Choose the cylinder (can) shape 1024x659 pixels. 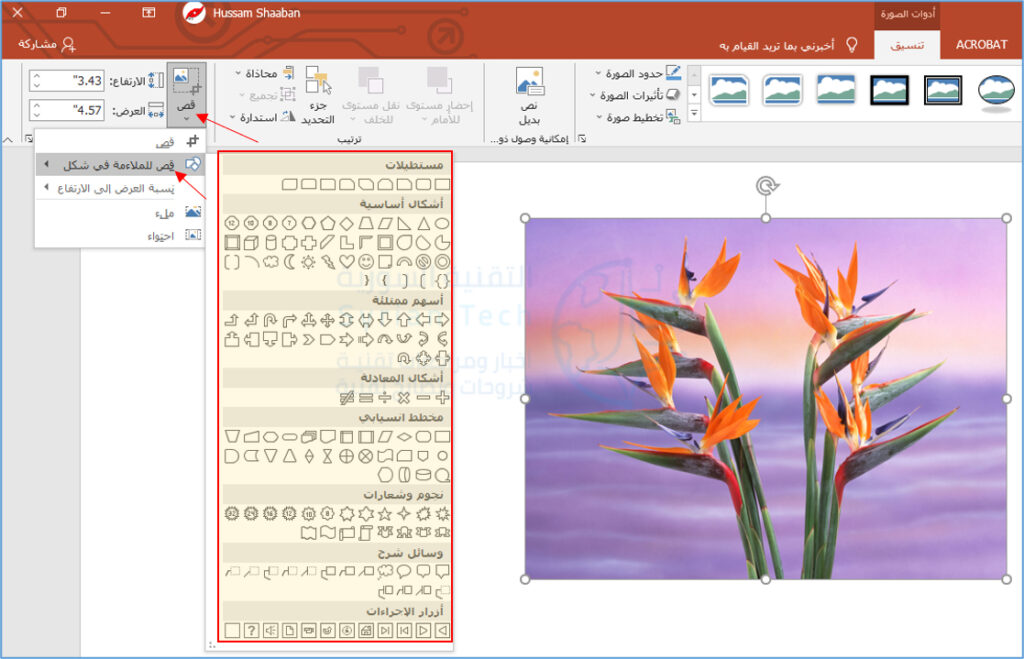270,243
